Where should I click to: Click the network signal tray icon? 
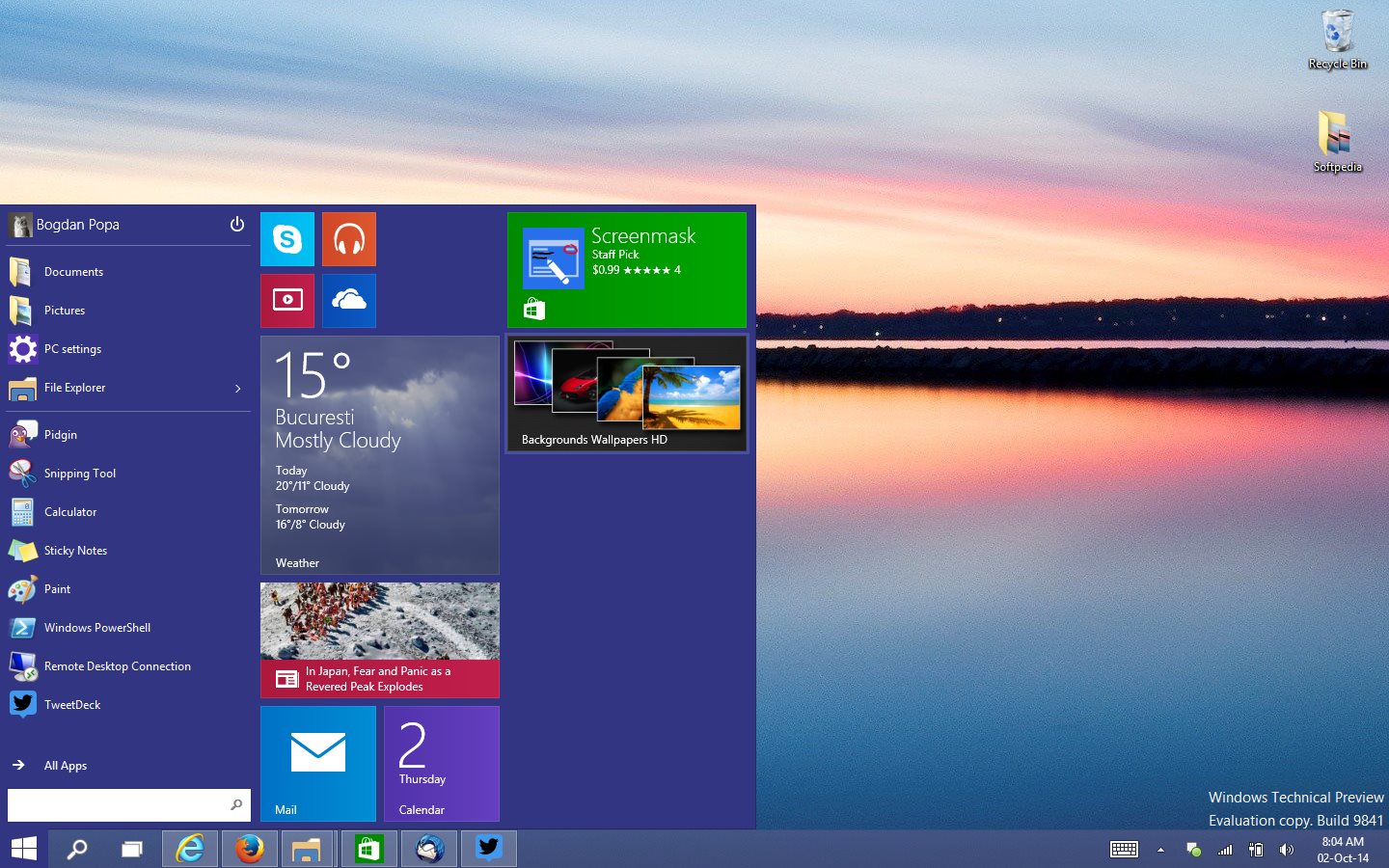point(1225,850)
